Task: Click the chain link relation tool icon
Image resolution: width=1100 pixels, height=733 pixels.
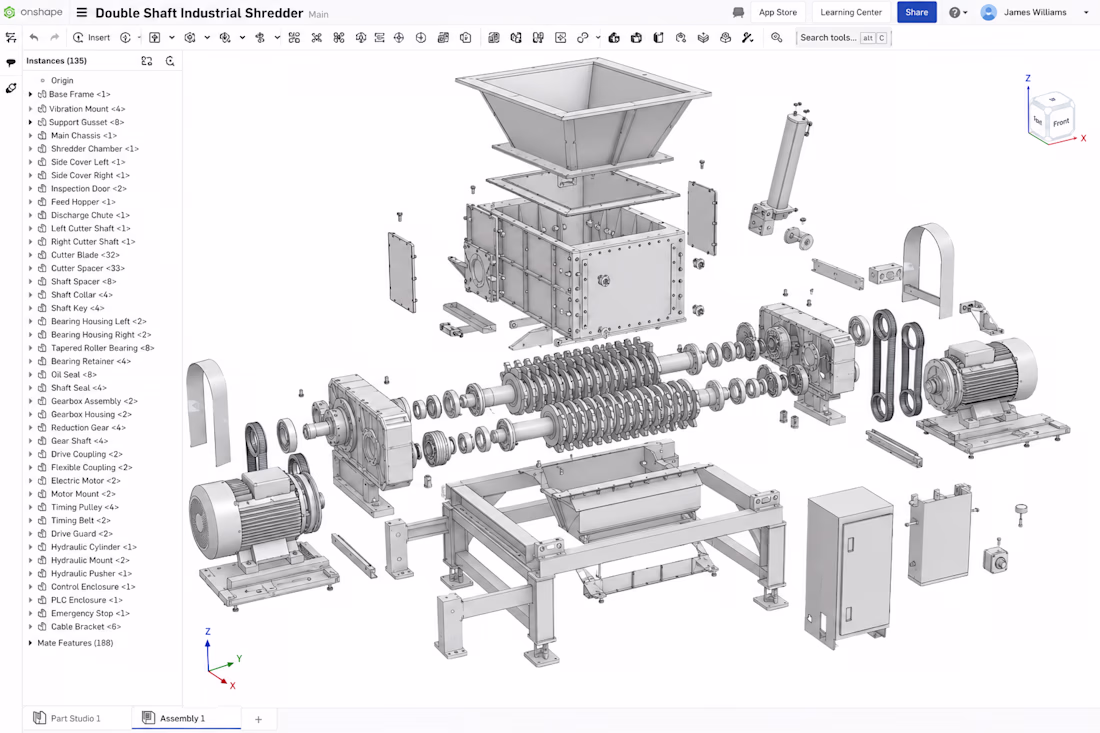Action: (582, 38)
